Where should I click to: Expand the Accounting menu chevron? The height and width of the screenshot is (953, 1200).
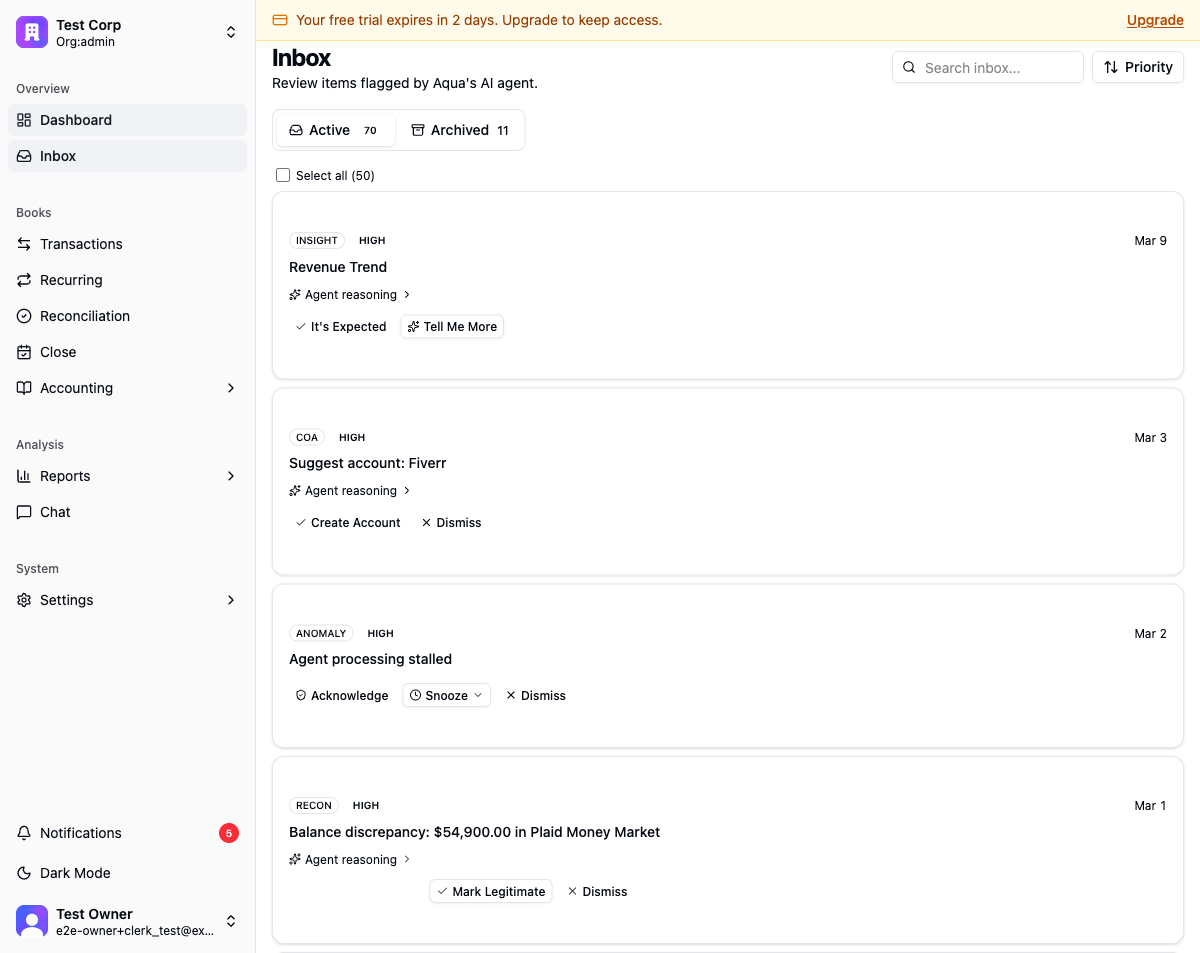[231, 388]
